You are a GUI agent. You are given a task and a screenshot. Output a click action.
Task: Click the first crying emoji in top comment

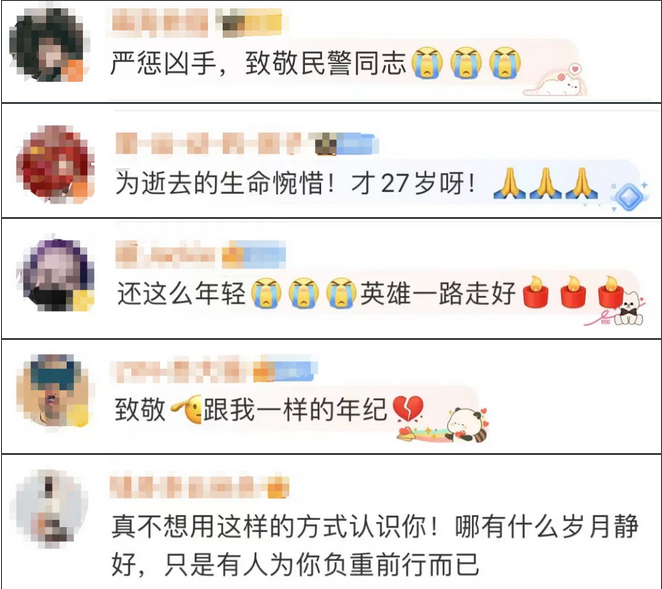[x=427, y=63]
